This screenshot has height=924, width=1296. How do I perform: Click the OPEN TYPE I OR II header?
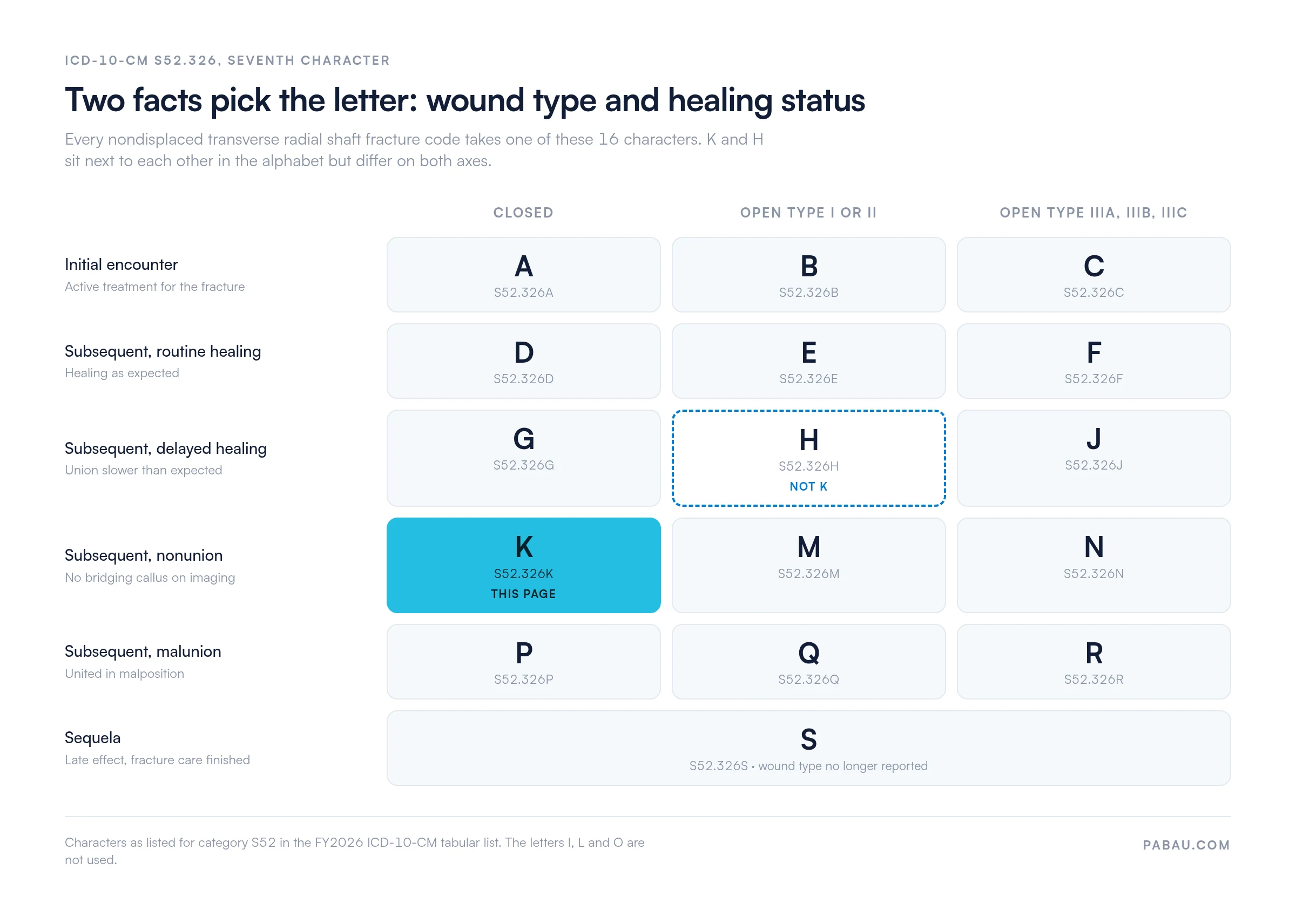(x=808, y=213)
